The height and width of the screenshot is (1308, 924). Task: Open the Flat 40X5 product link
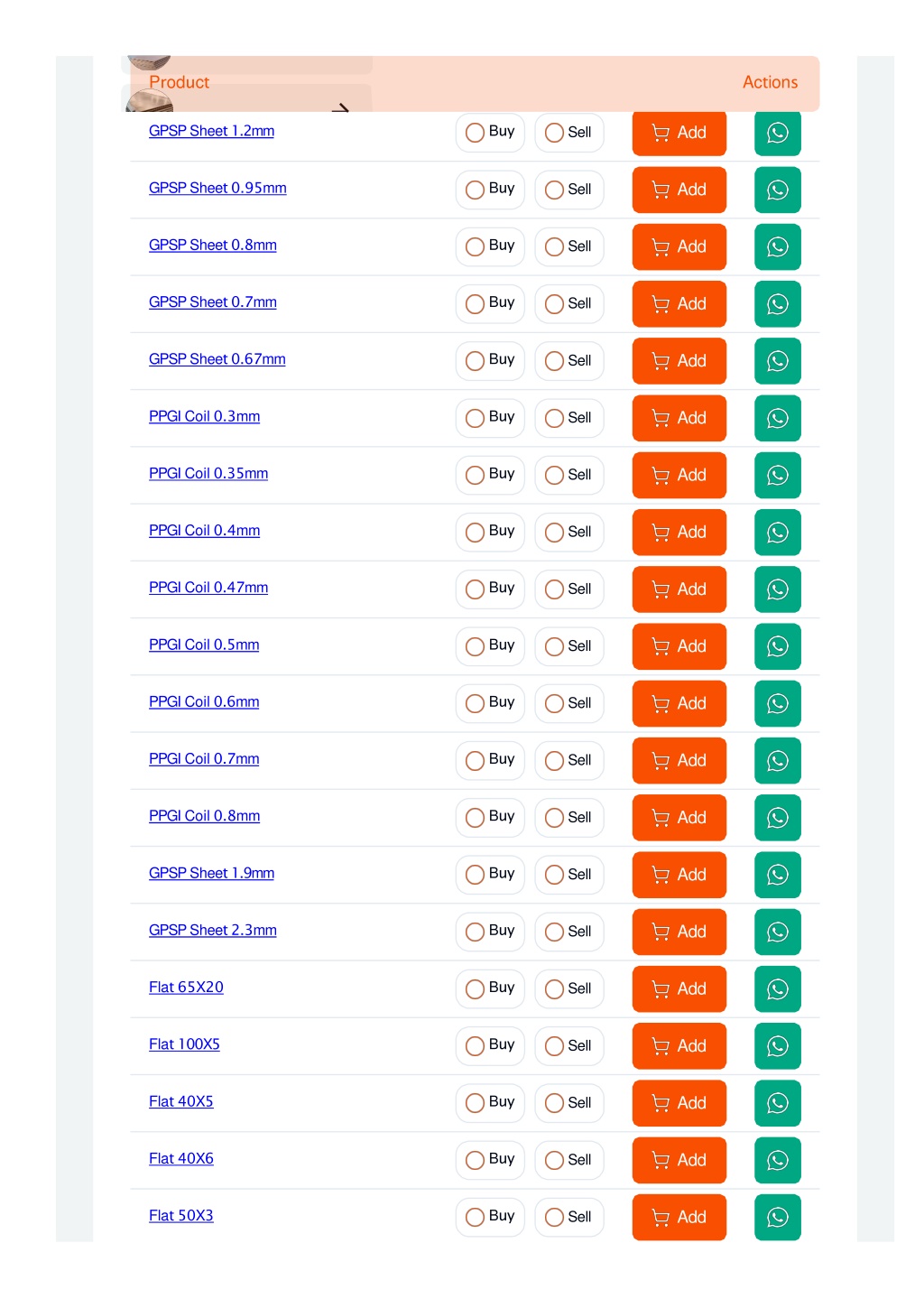[x=181, y=1101]
